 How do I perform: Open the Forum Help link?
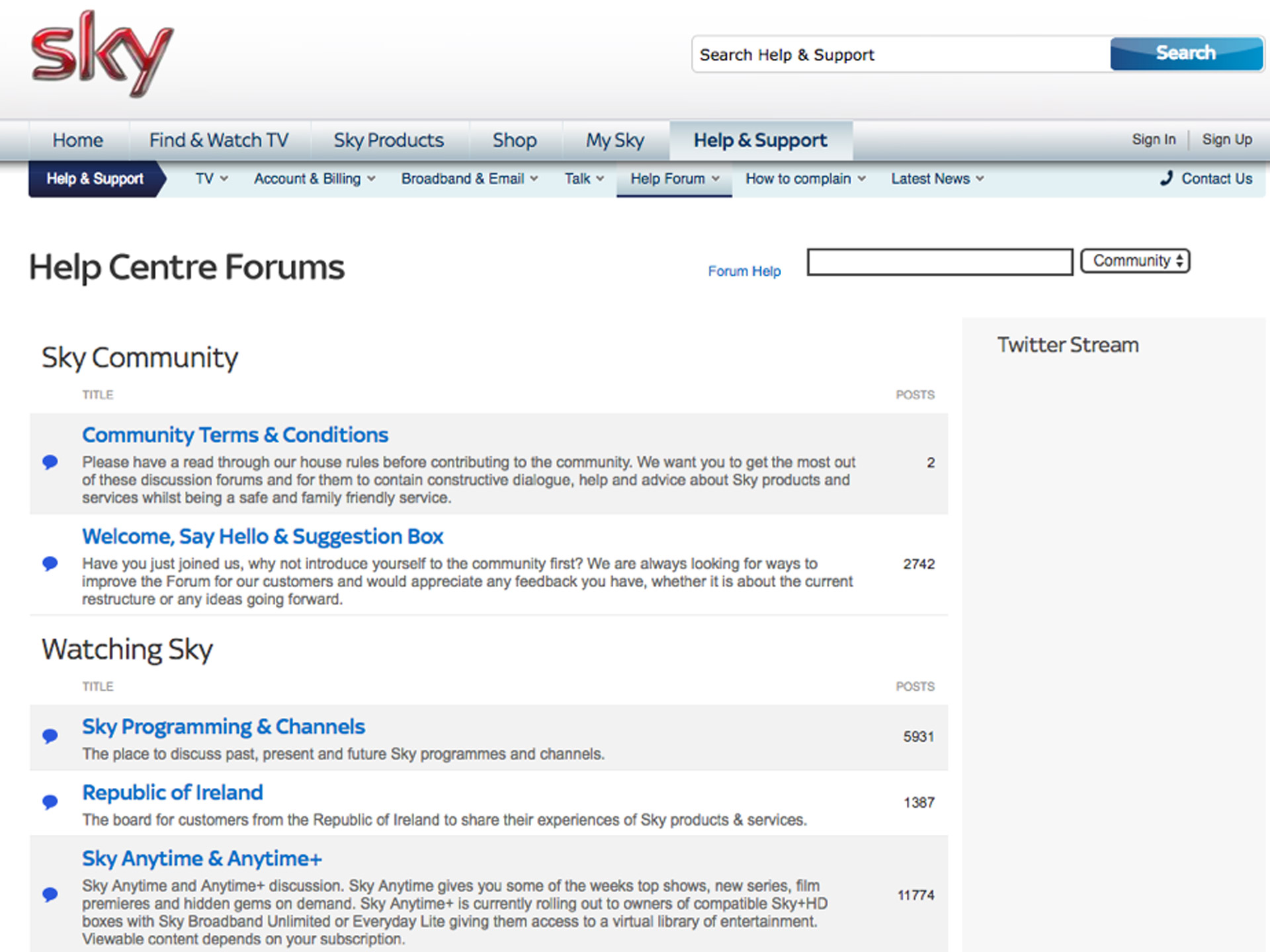[x=744, y=271]
